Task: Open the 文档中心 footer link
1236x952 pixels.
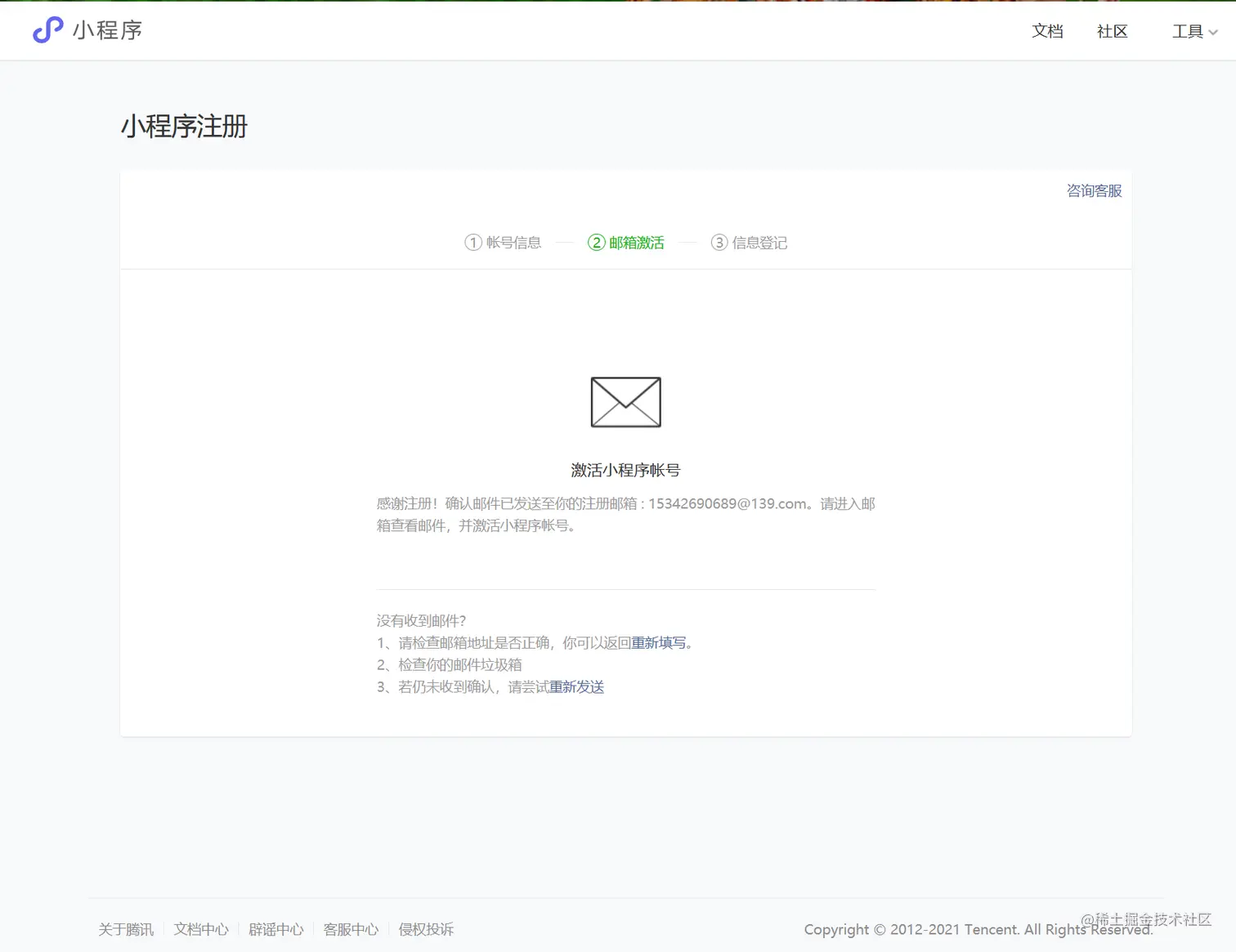Action: [200, 929]
